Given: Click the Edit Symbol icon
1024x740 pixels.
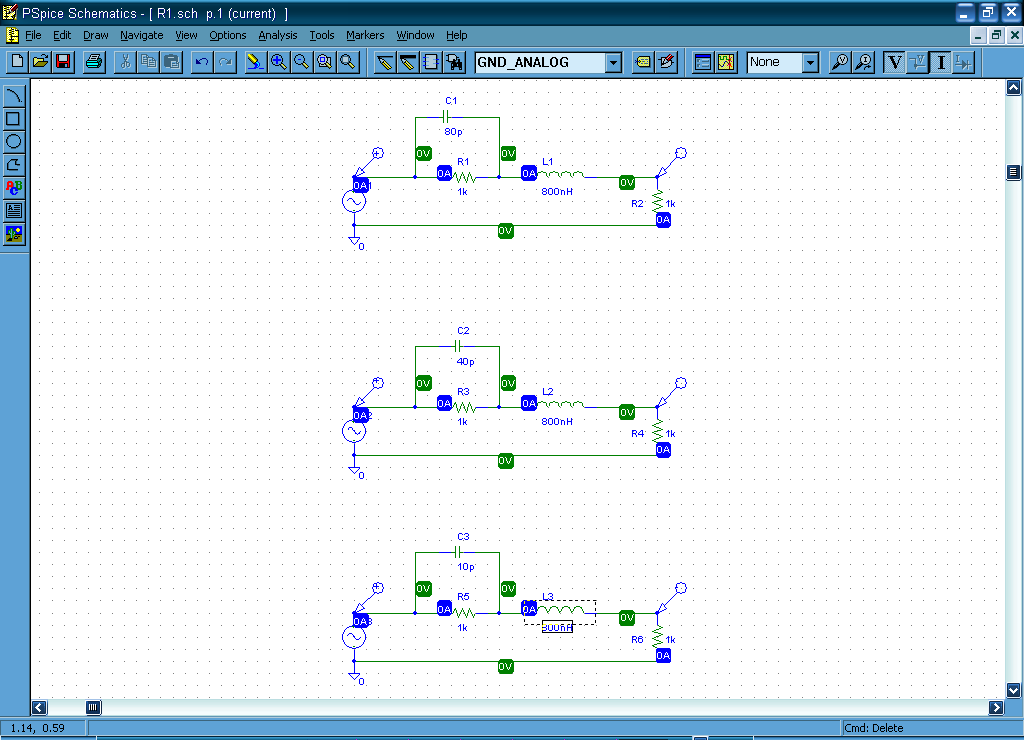Looking at the screenshot, I should 666,62.
